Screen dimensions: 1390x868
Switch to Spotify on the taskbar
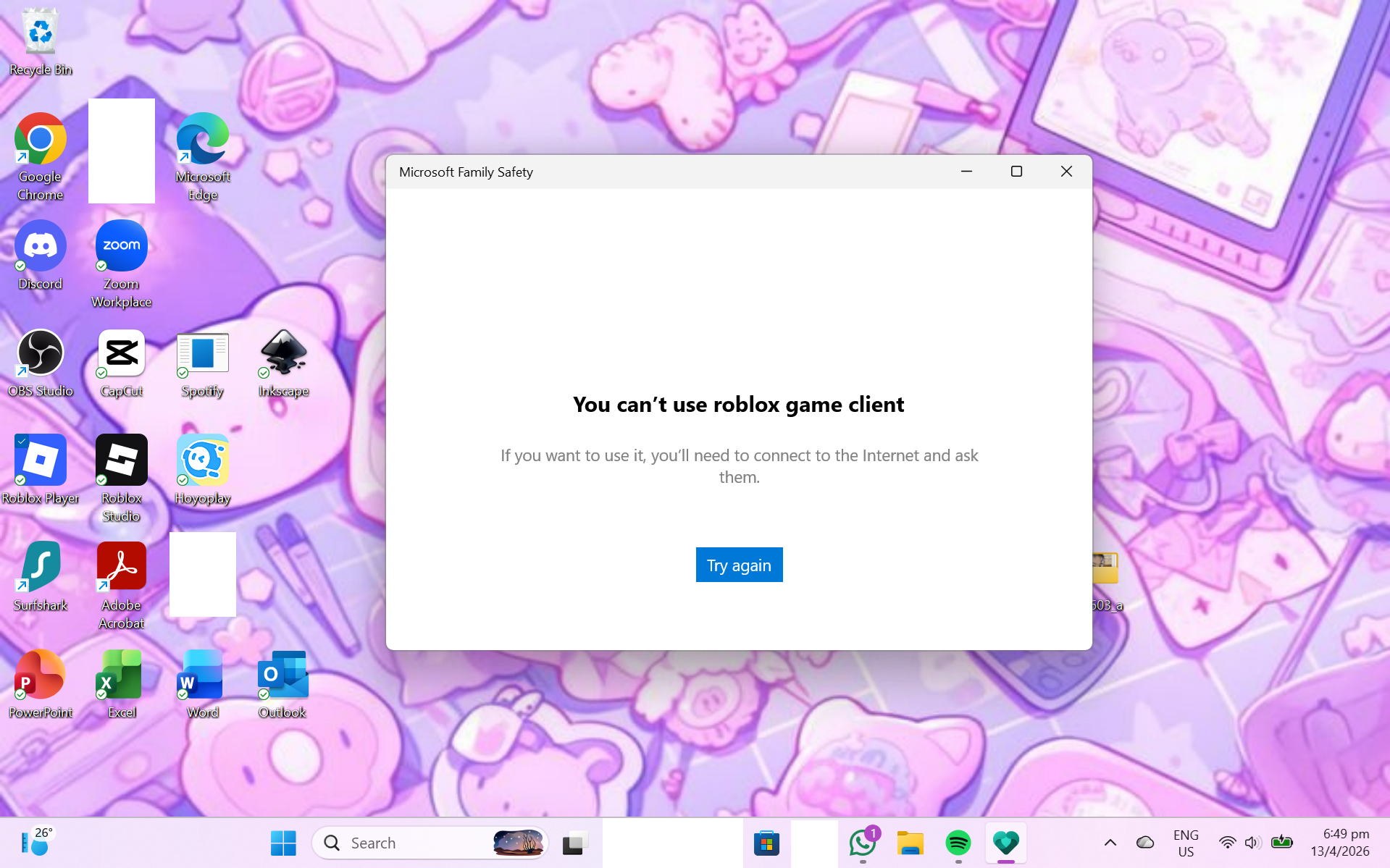pos(958,843)
